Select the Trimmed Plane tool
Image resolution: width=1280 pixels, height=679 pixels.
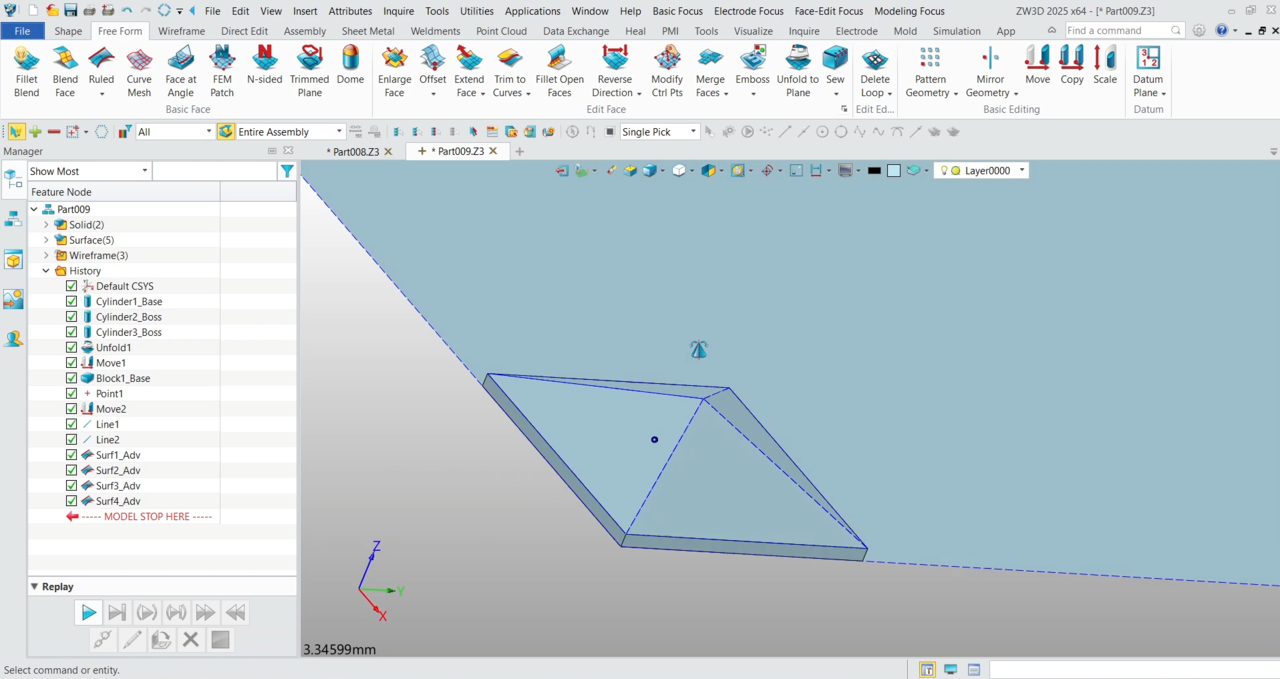(310, 70)
